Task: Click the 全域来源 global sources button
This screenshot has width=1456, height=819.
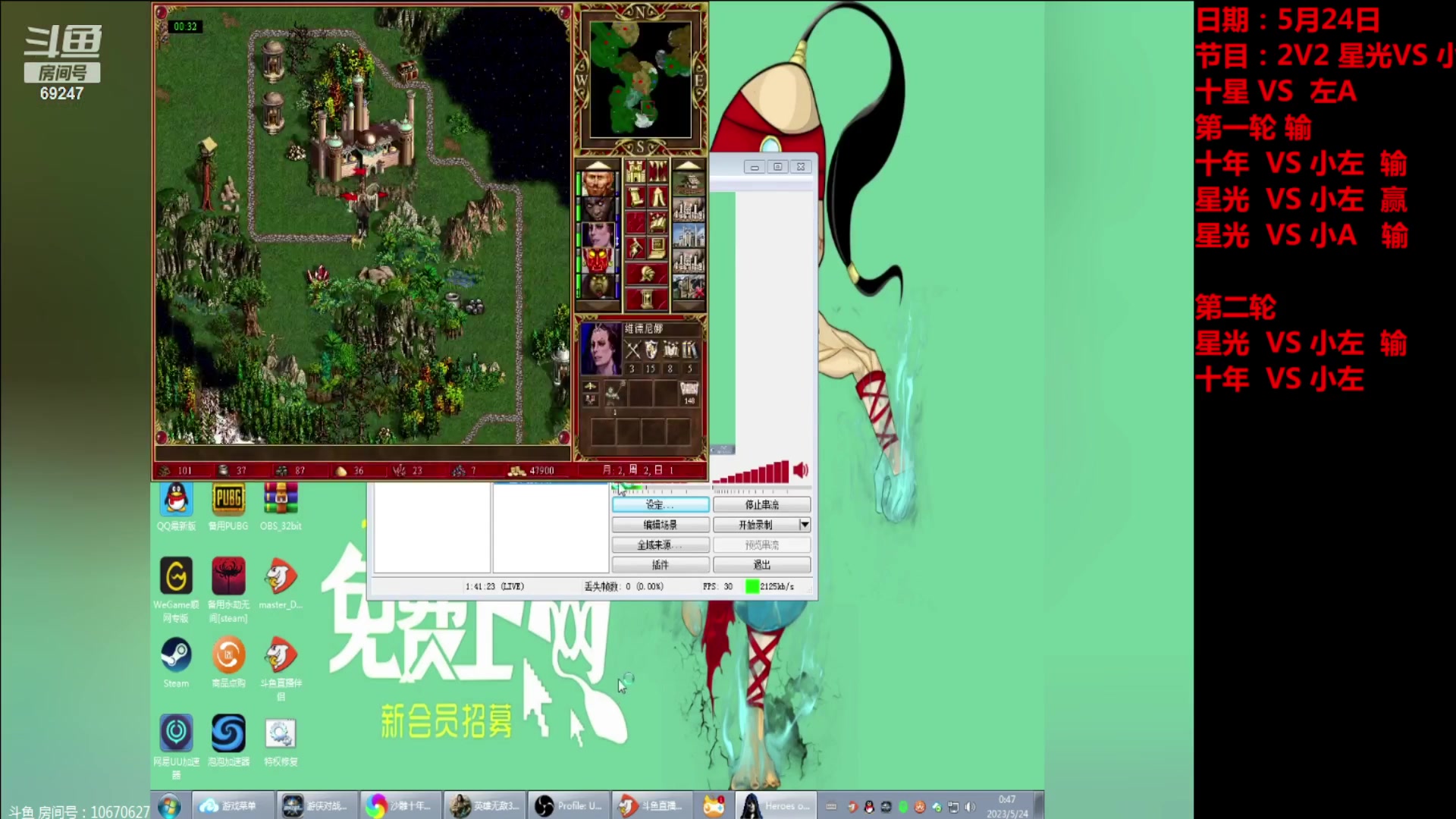Action: (661, 545)
